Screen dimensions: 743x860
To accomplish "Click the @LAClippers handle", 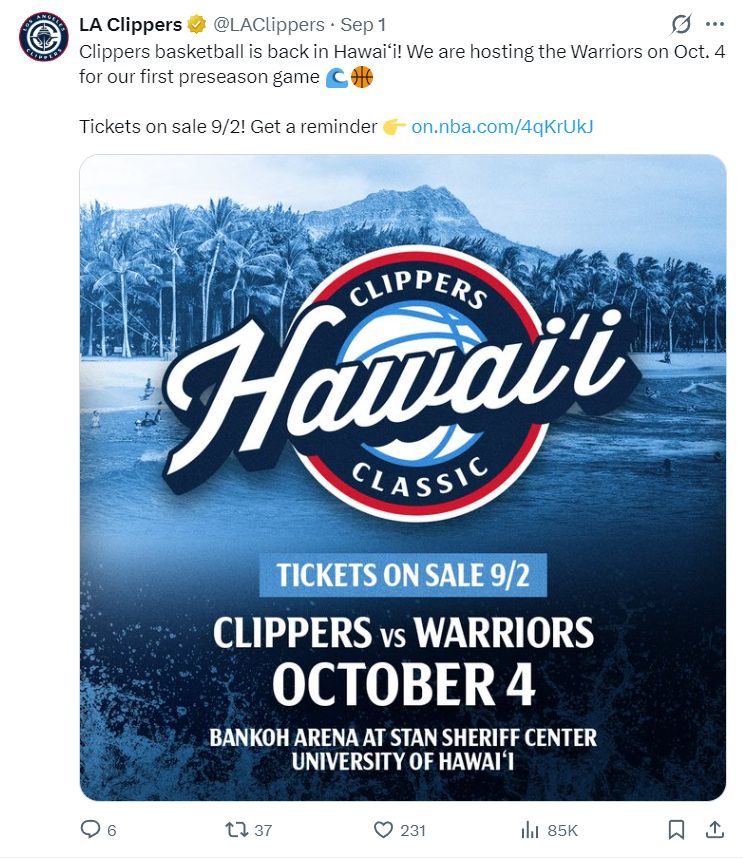I will 269,25.
